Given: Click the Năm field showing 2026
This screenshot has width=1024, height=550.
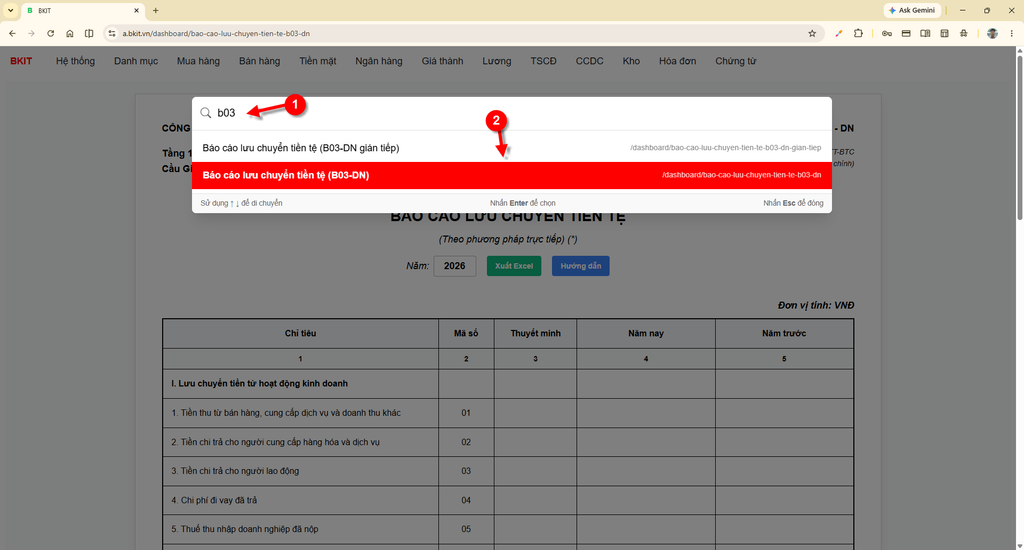Looking at the screenshot, I should coord(455,266).
